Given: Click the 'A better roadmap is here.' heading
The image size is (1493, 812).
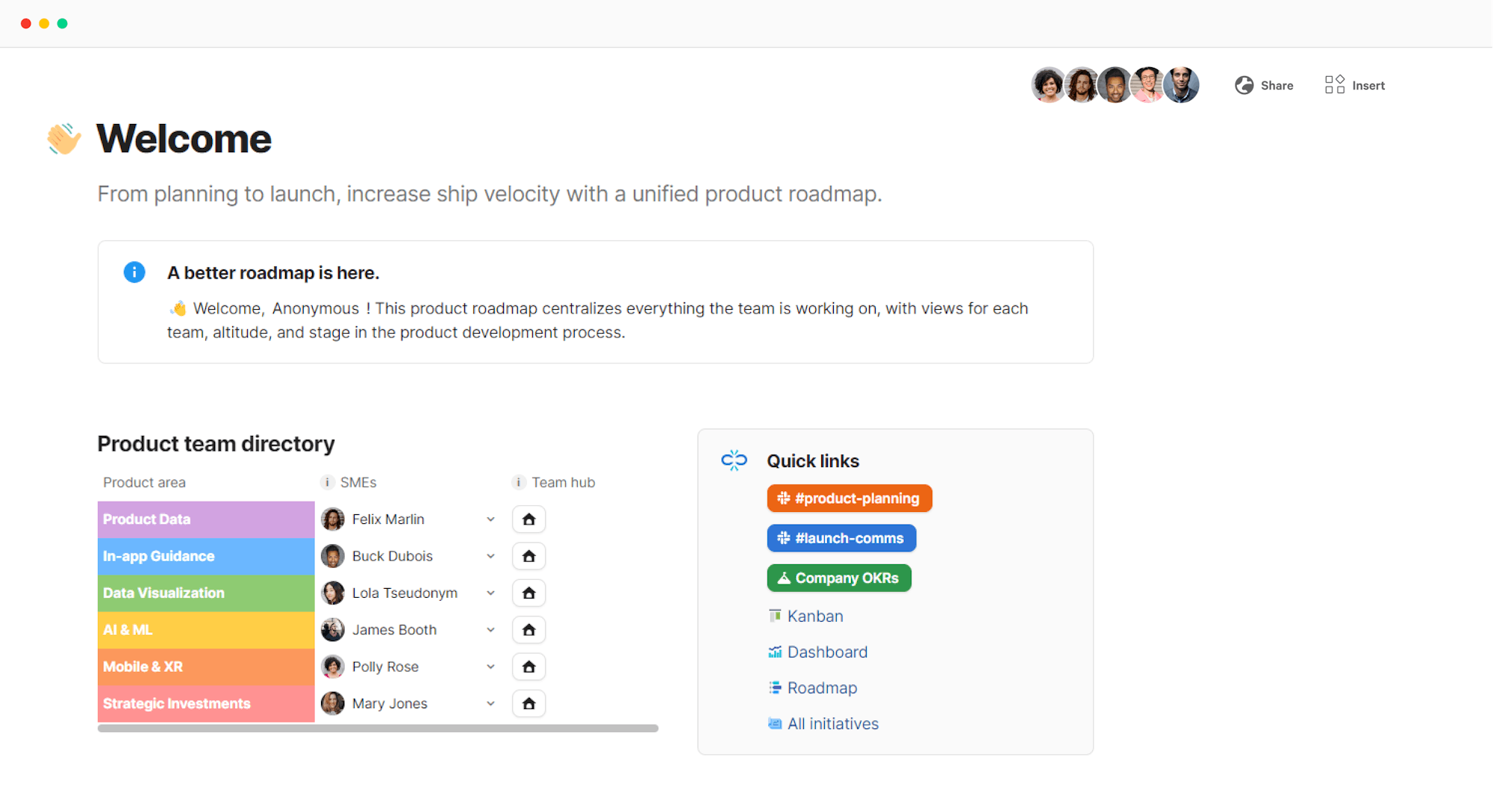Looking at the screenshot, I should [x=273, y=272].
